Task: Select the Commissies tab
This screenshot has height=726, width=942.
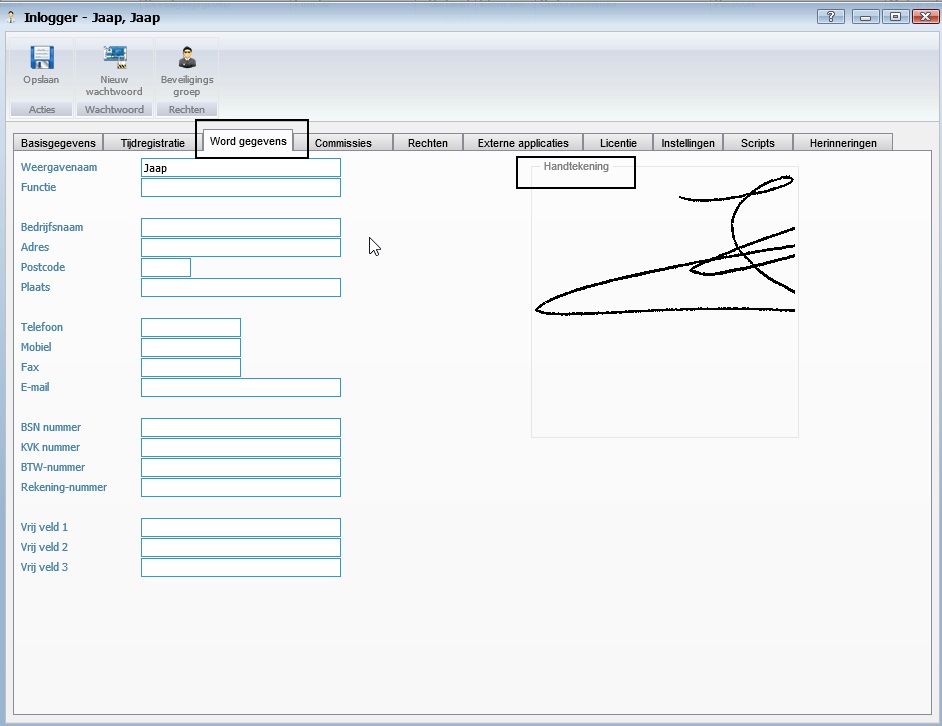Action: pyautogui.click(x=343, y=143)
